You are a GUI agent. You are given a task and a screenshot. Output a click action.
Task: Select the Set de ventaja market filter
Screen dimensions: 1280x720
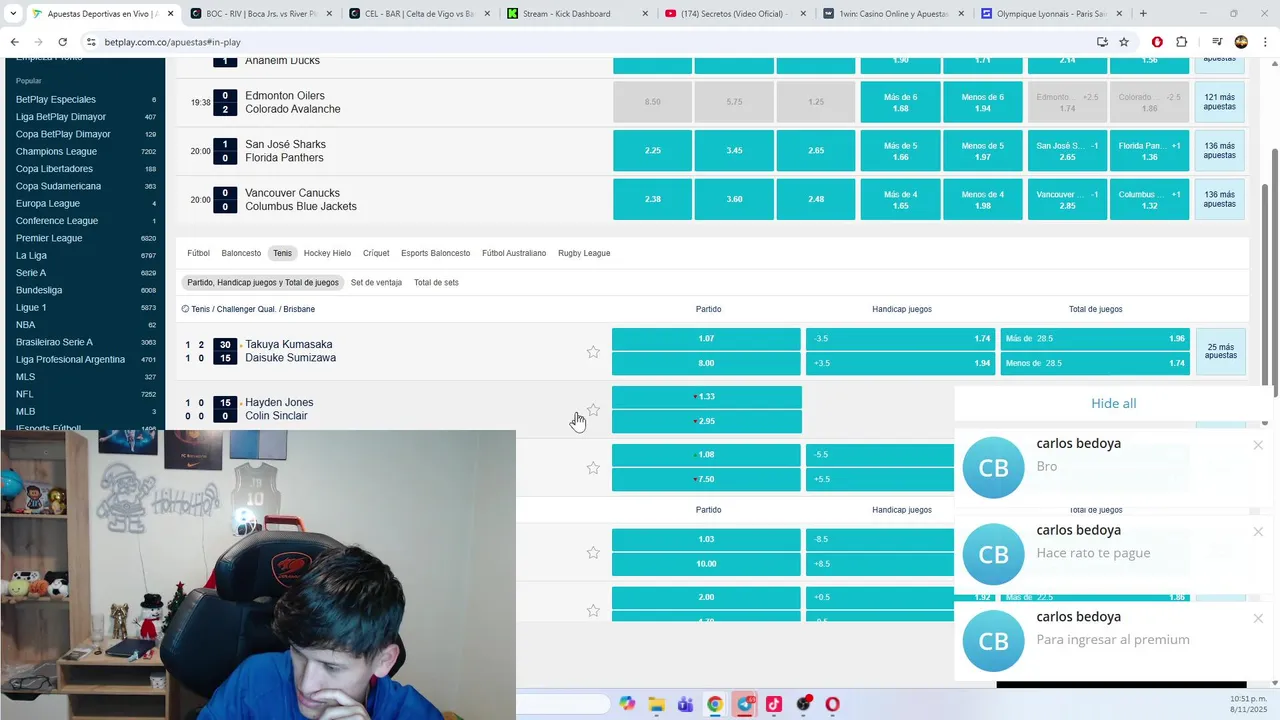click(376, 283)
